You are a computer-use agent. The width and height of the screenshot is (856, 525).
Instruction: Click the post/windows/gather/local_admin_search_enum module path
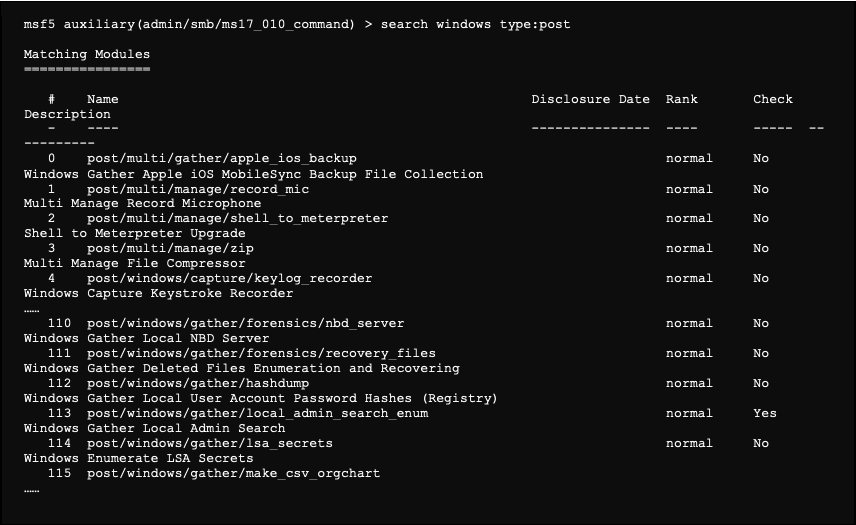tap(257, 413)
